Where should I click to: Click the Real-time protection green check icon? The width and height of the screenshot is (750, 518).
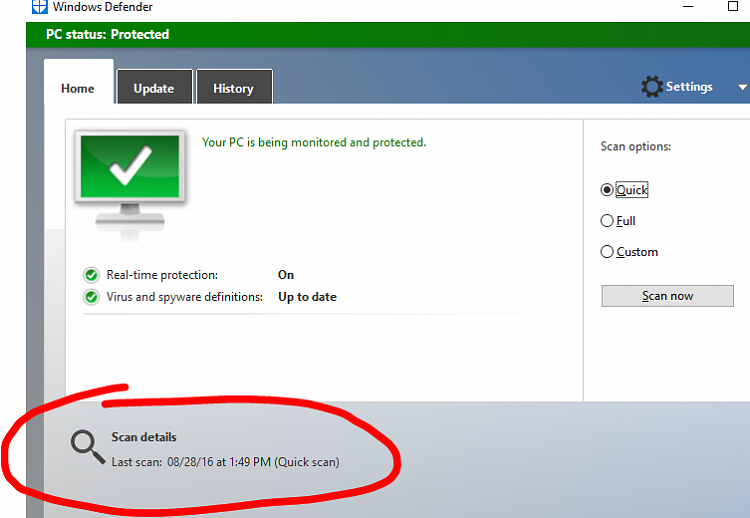[x=91, y=275]
